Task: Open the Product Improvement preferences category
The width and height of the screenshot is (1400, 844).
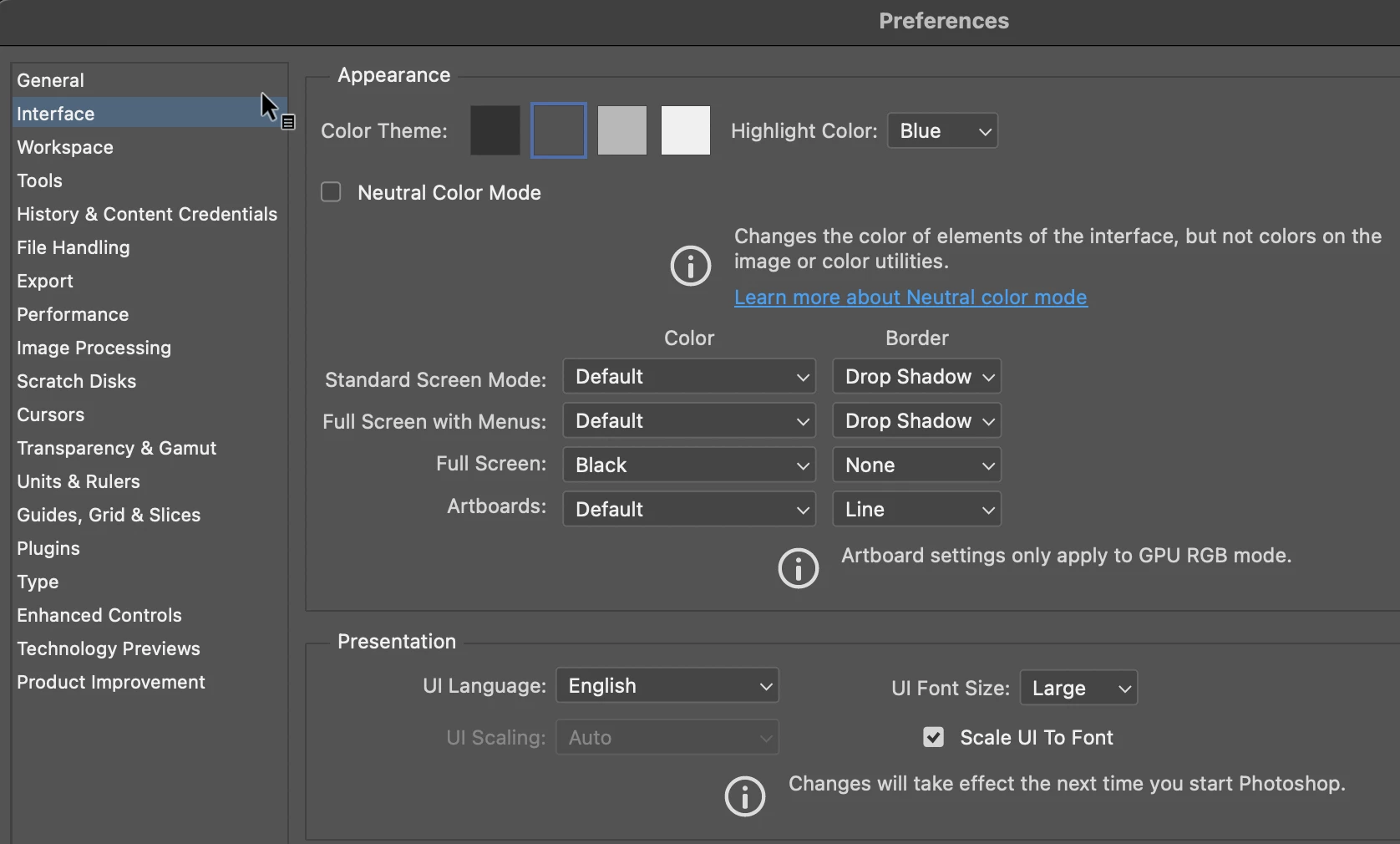Action: [x=150, y=682]
